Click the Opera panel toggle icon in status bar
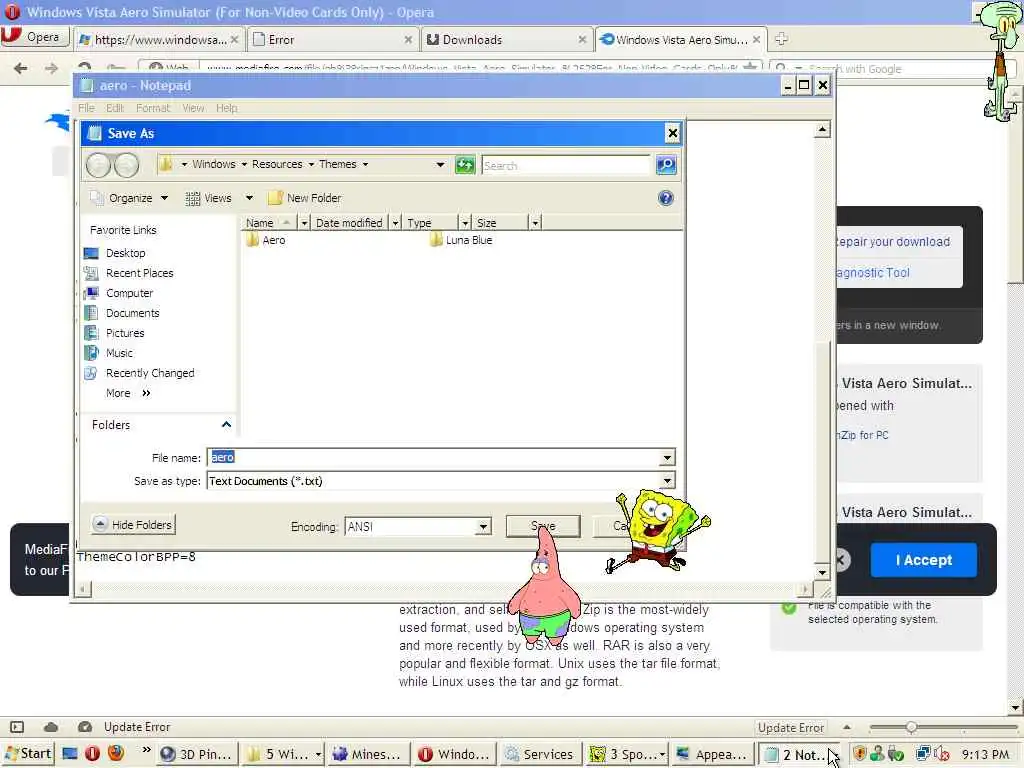 (x=17, y=727)
